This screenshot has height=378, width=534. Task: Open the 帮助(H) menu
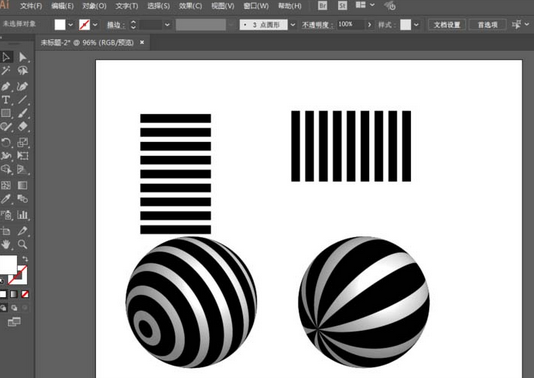pos(290,6)
